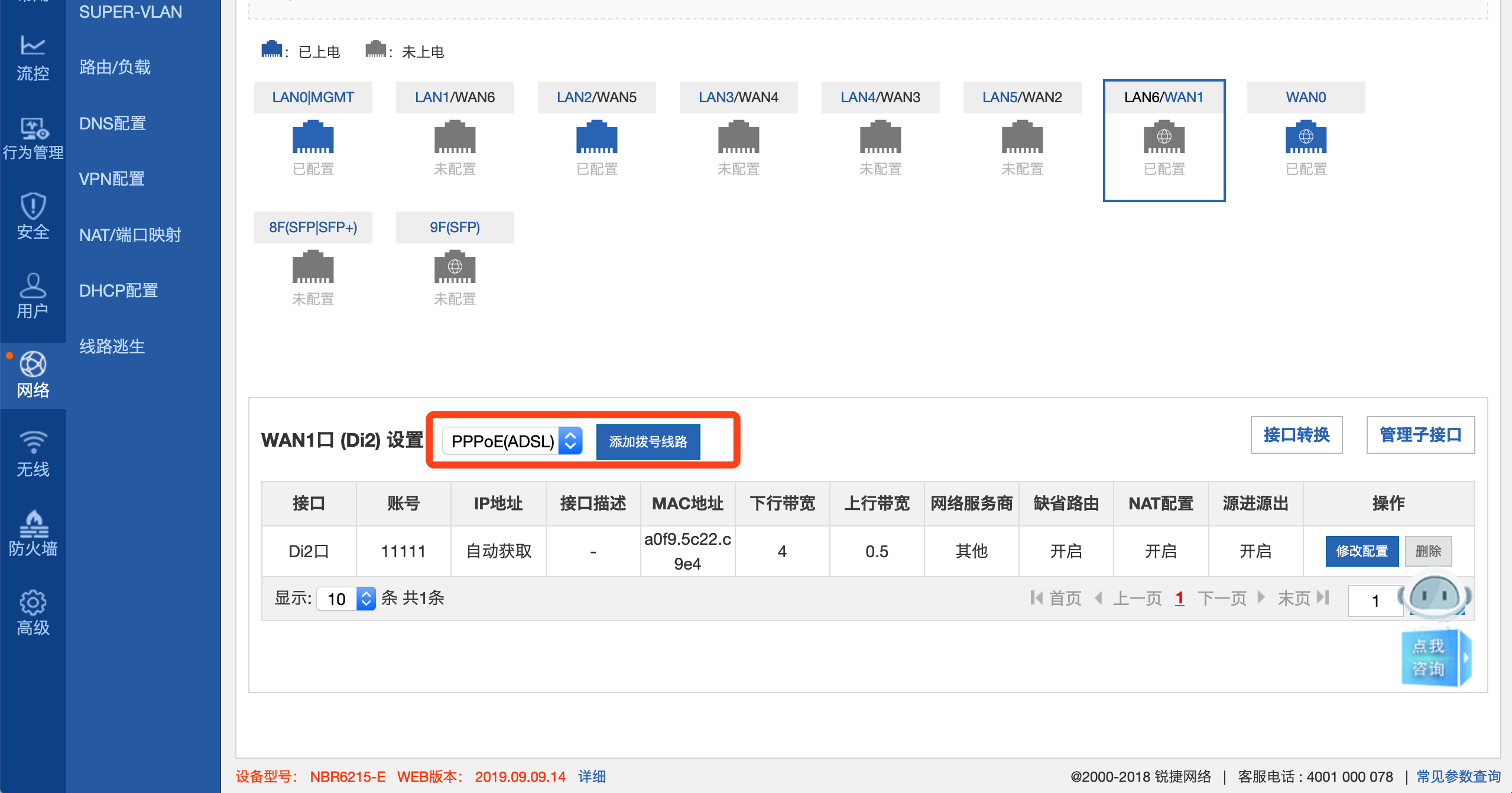Open 常见参数查询 link

1459,776
